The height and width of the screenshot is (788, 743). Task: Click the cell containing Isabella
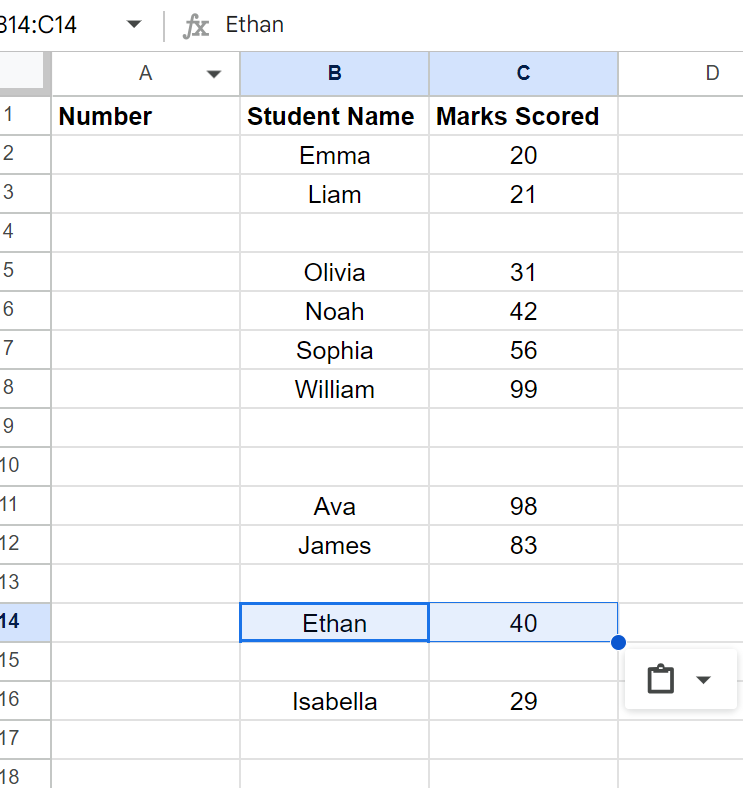(334, 701)
